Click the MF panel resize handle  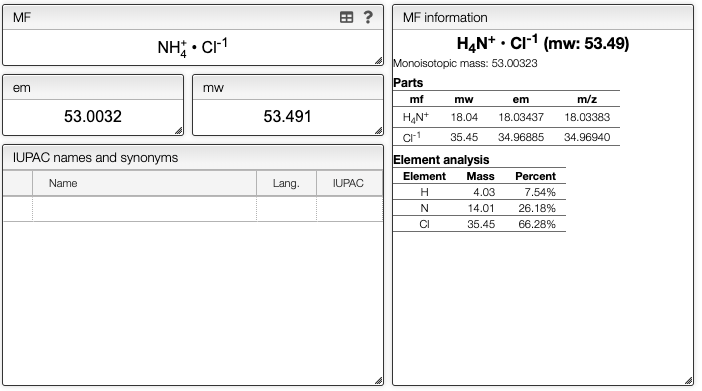tap(378, 60)
